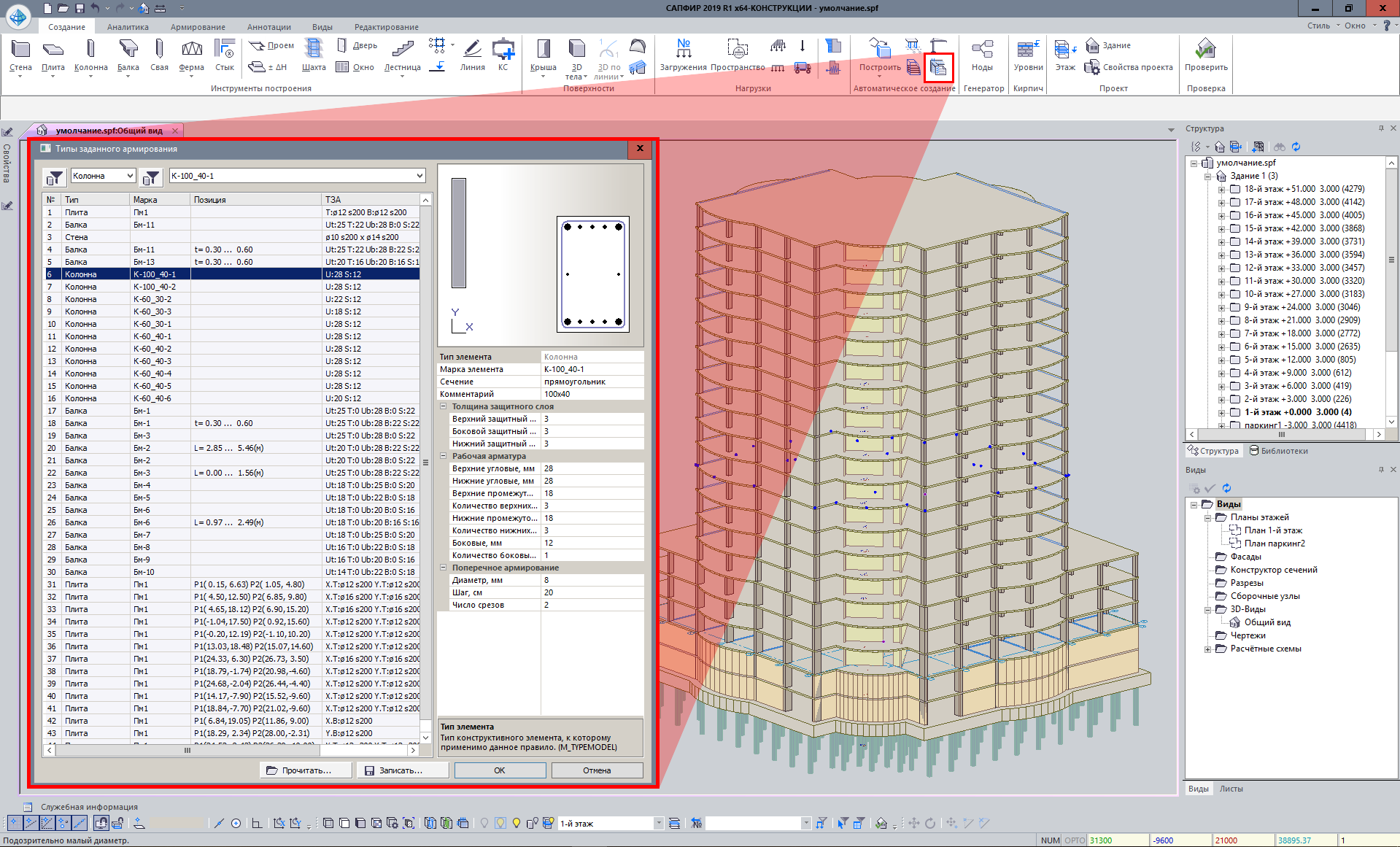This screenshot has width=1400, height=847.
Task: Click the OK button in dialog
Action: [500, 770]
